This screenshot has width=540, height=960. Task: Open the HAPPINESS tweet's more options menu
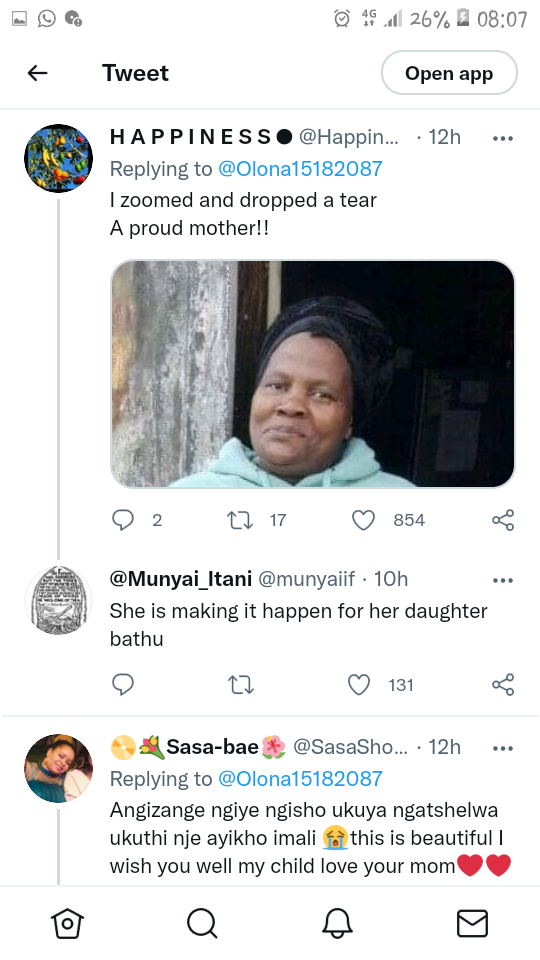click(x=503, y=138)
